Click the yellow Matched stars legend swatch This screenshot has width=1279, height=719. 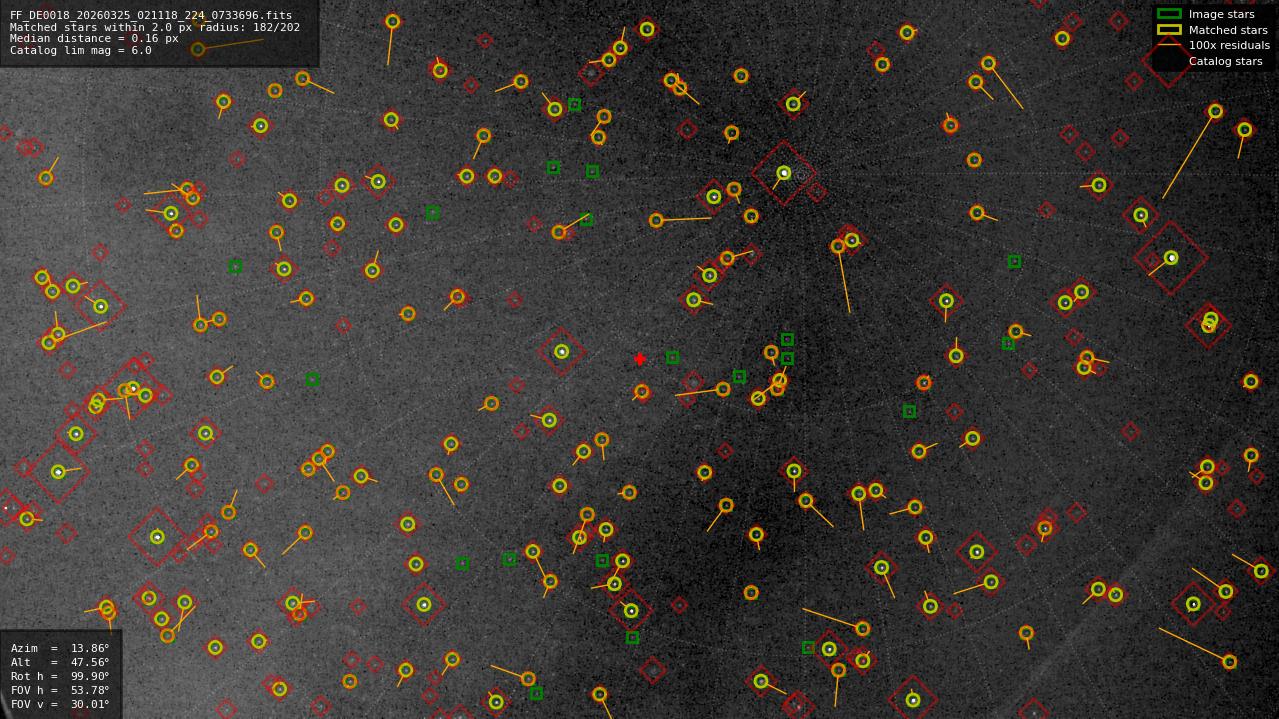pyautogui.click(x=1169, y=29)
